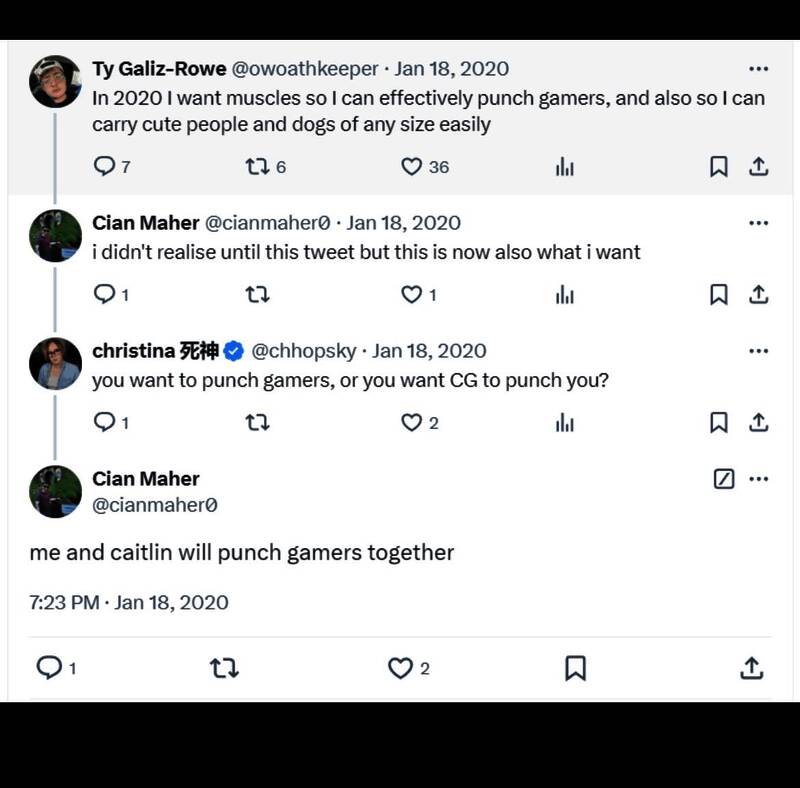Open more options on main Cian Maher tweet
The image size is (800, 788).
(758, 479)
